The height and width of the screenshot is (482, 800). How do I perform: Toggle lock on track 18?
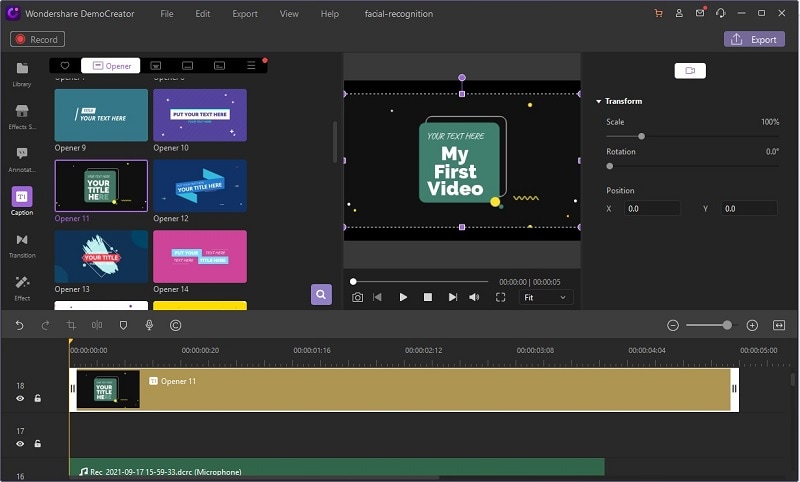click(x=38, y=398)
